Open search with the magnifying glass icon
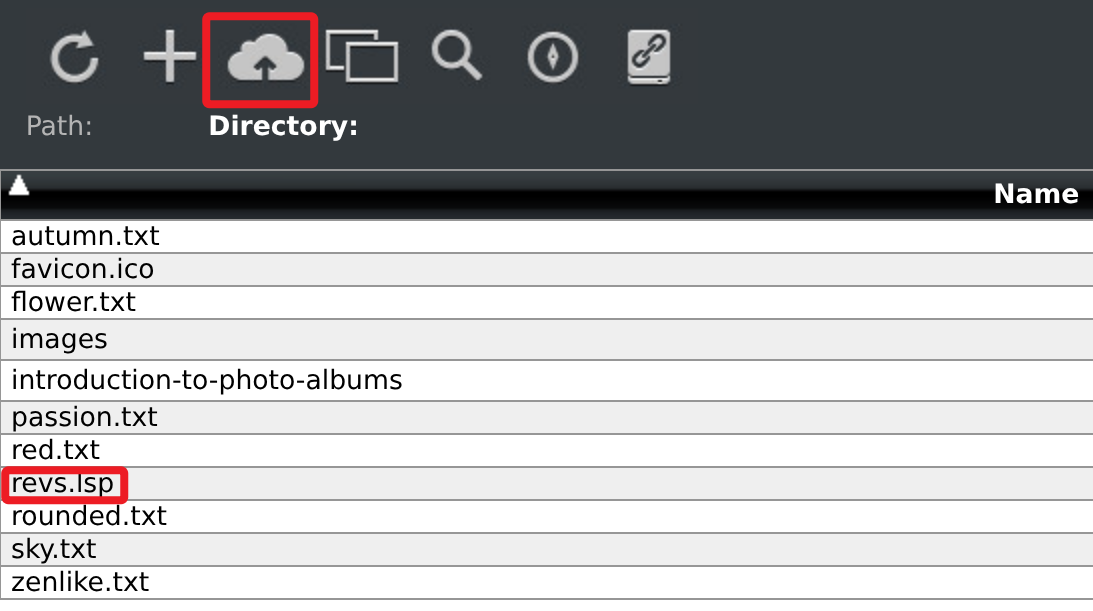 [x=456, y=56]
